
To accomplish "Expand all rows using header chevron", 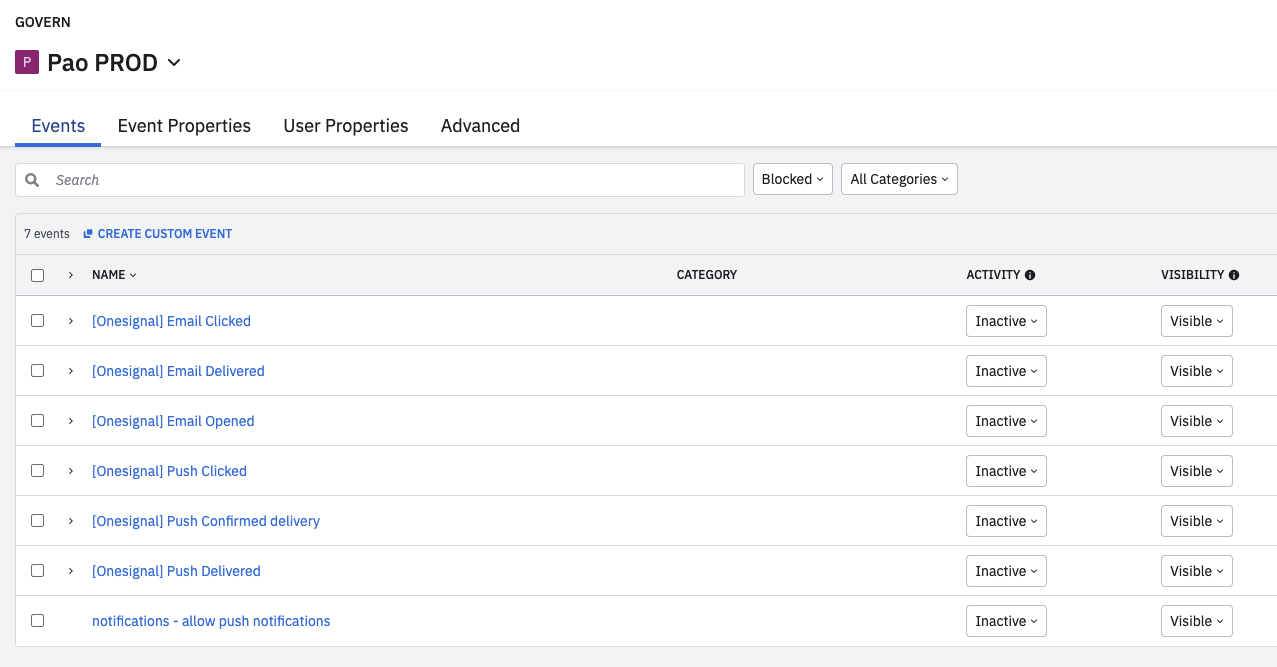I will pyautogui.click(x=71, y=275).
